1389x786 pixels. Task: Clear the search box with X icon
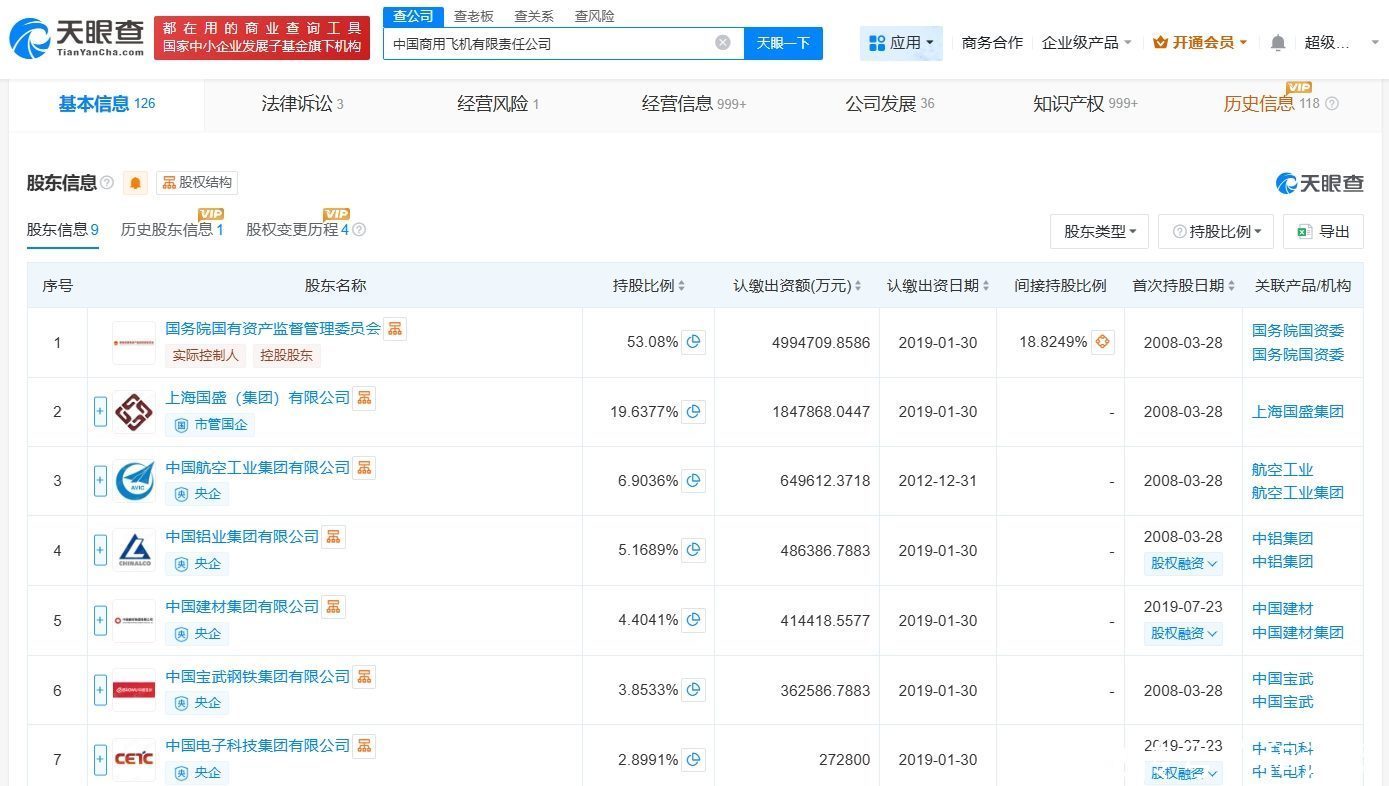723,43
